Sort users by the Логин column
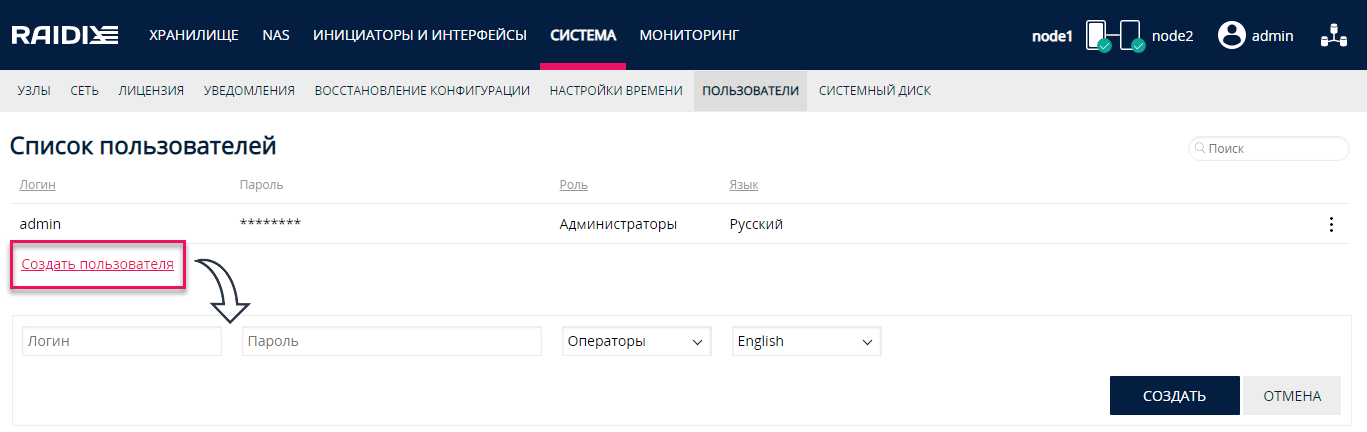1367x432 pixels. coord(38,185)
